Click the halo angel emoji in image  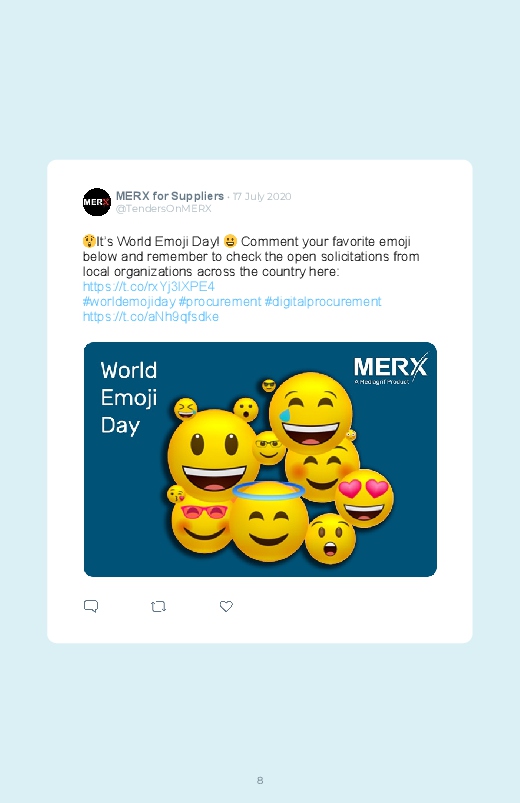[x=268, y=521]
